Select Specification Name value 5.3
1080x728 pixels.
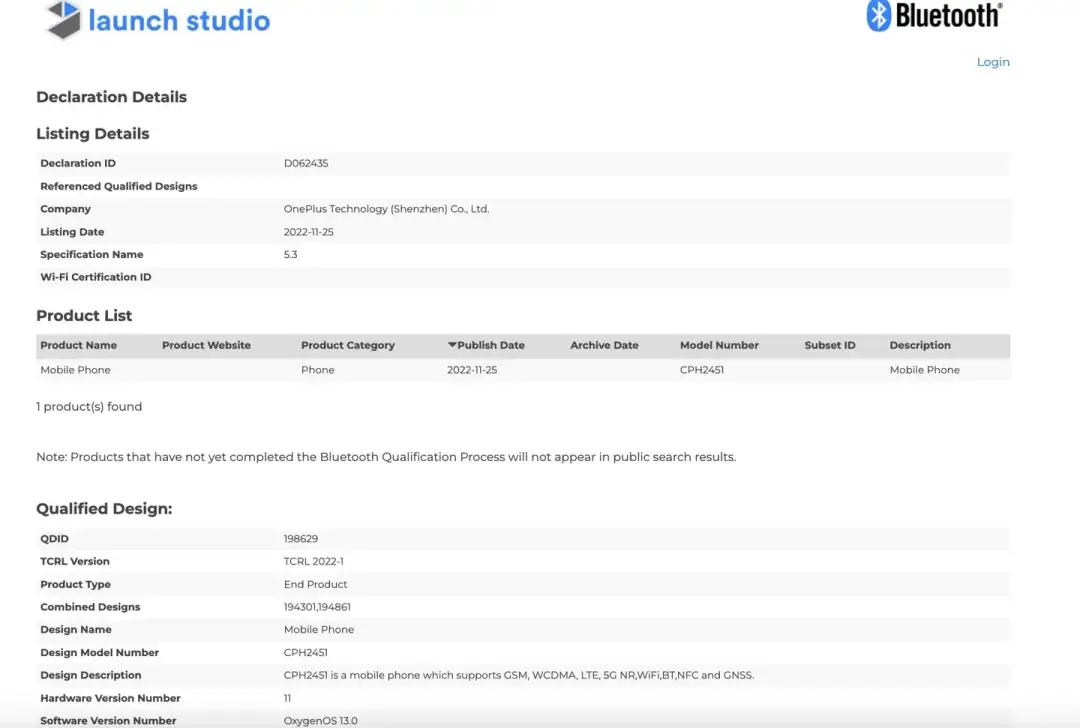tap(291, 254)
